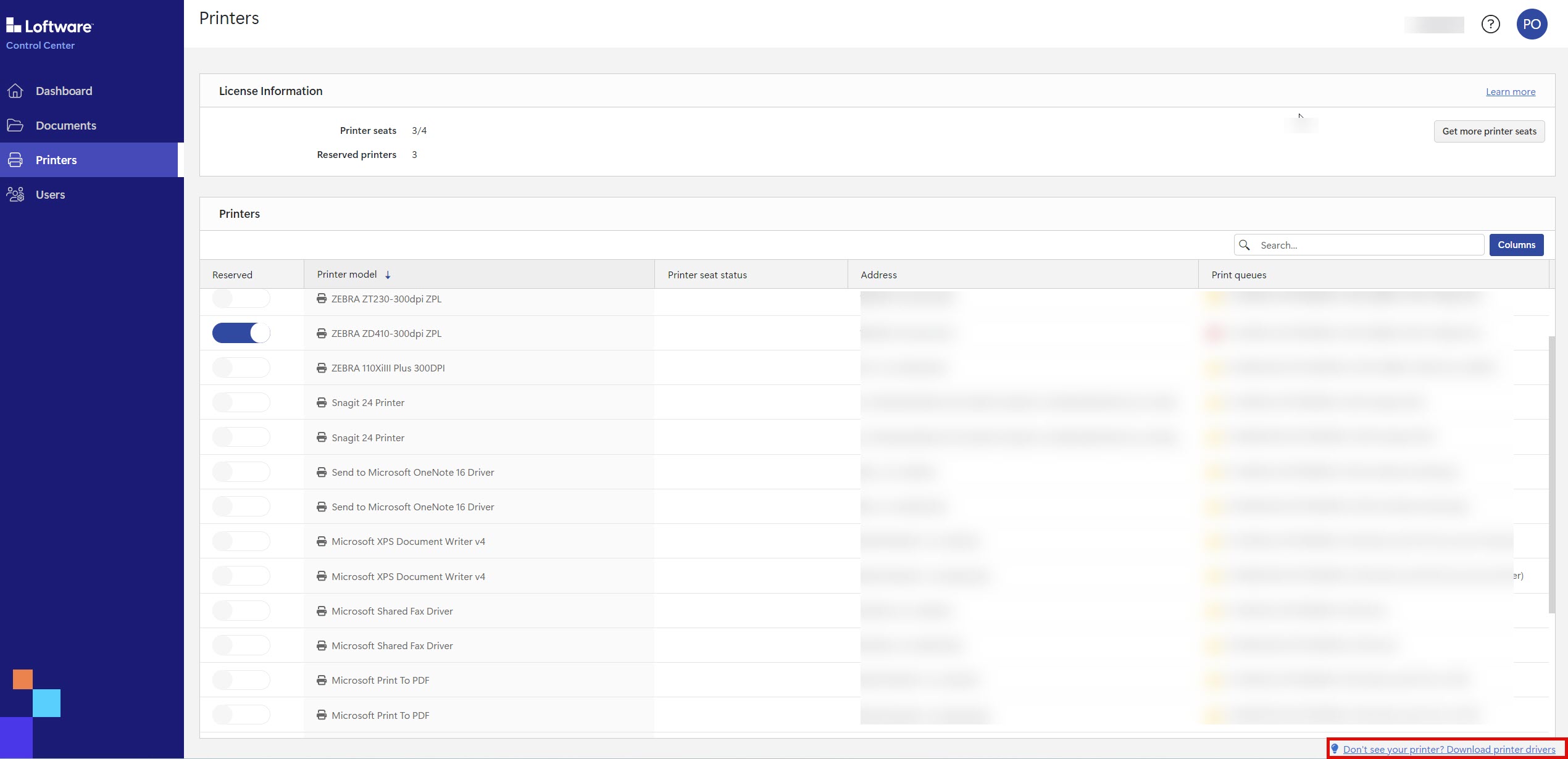Click the Loftware logo
Viewport: 1568px width, 759px height.
click(49, 25)
